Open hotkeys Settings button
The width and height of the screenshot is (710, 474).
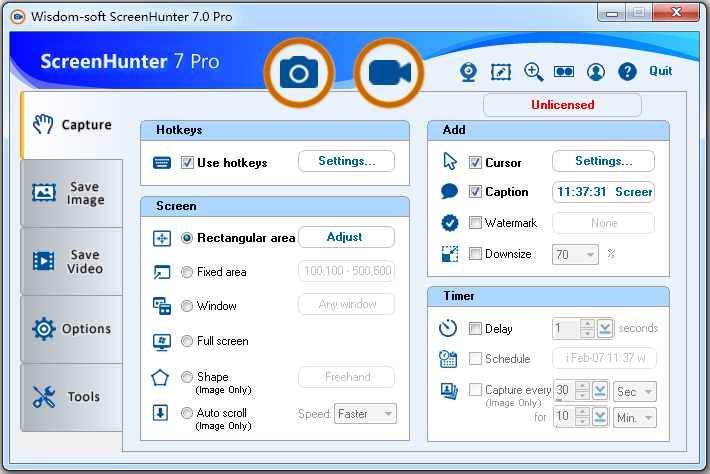(346, 161)
